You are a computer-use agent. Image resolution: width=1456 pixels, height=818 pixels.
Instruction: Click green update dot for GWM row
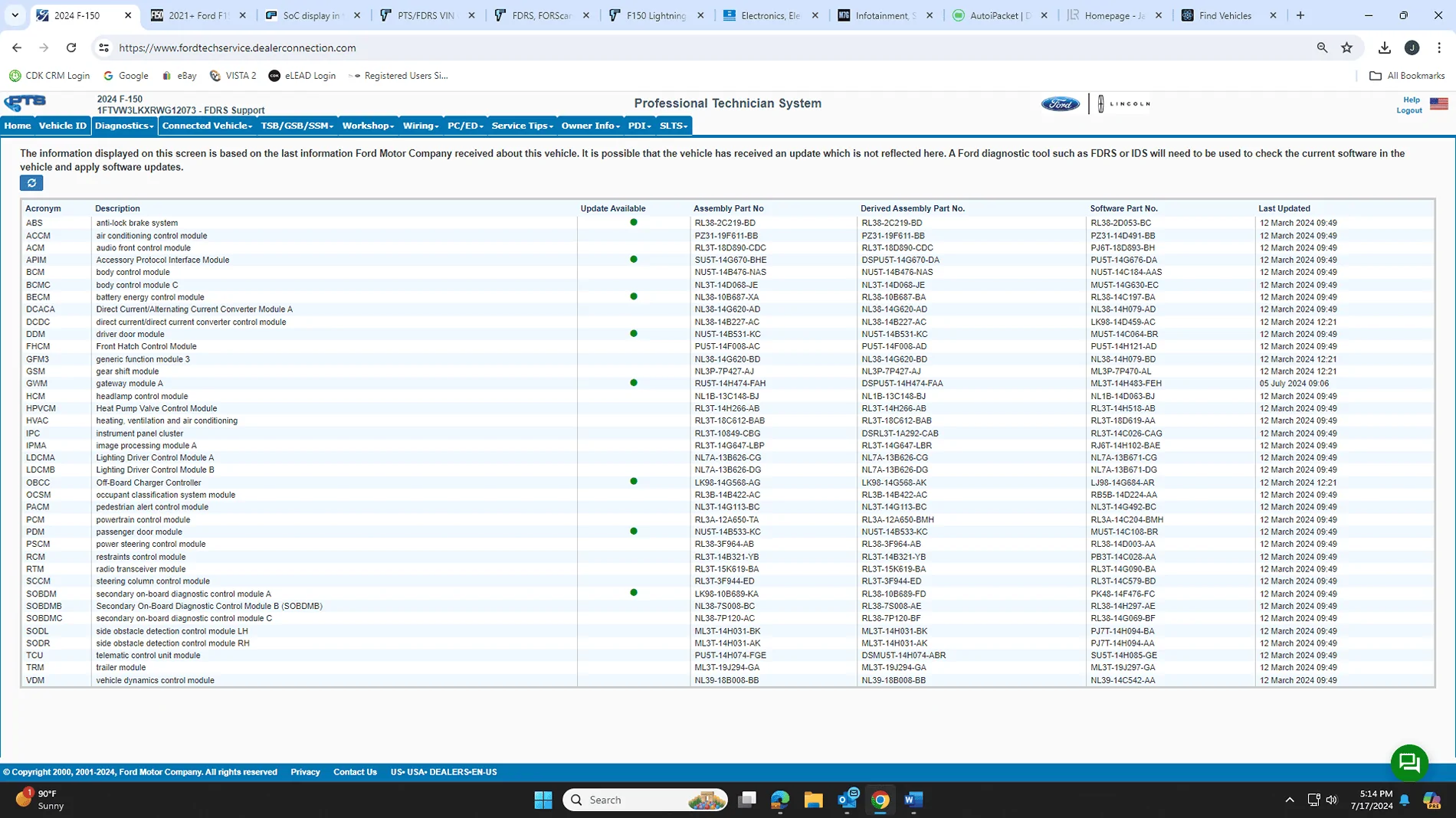point(633,383)
